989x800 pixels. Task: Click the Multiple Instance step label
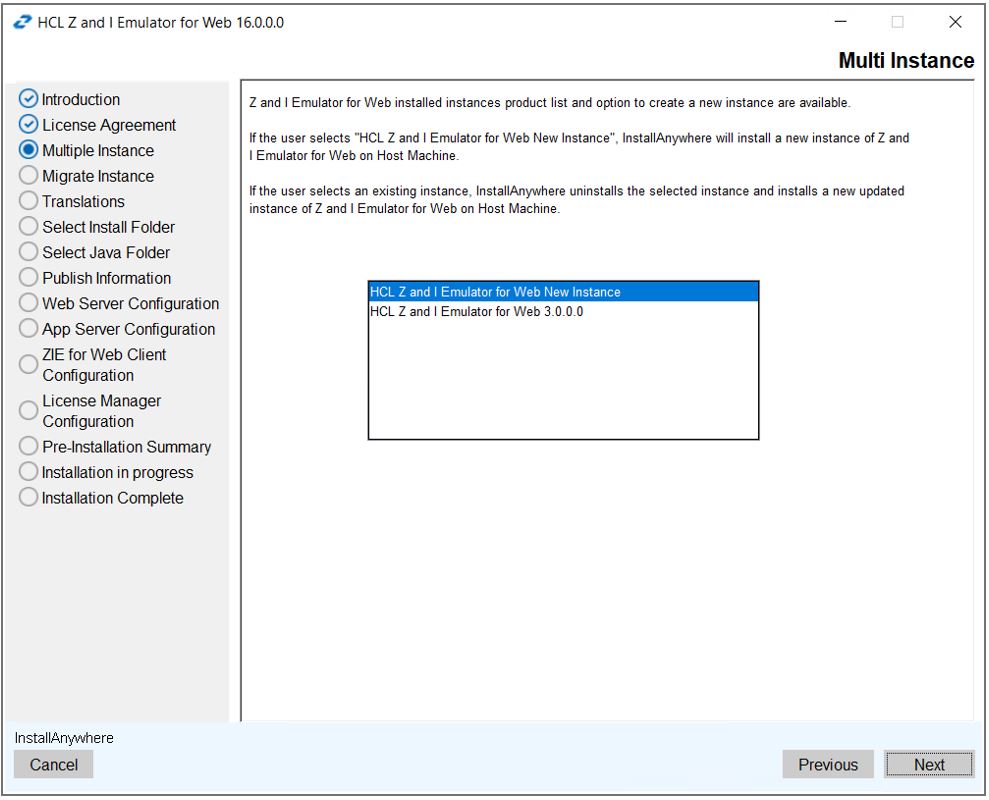pos(98,151)
